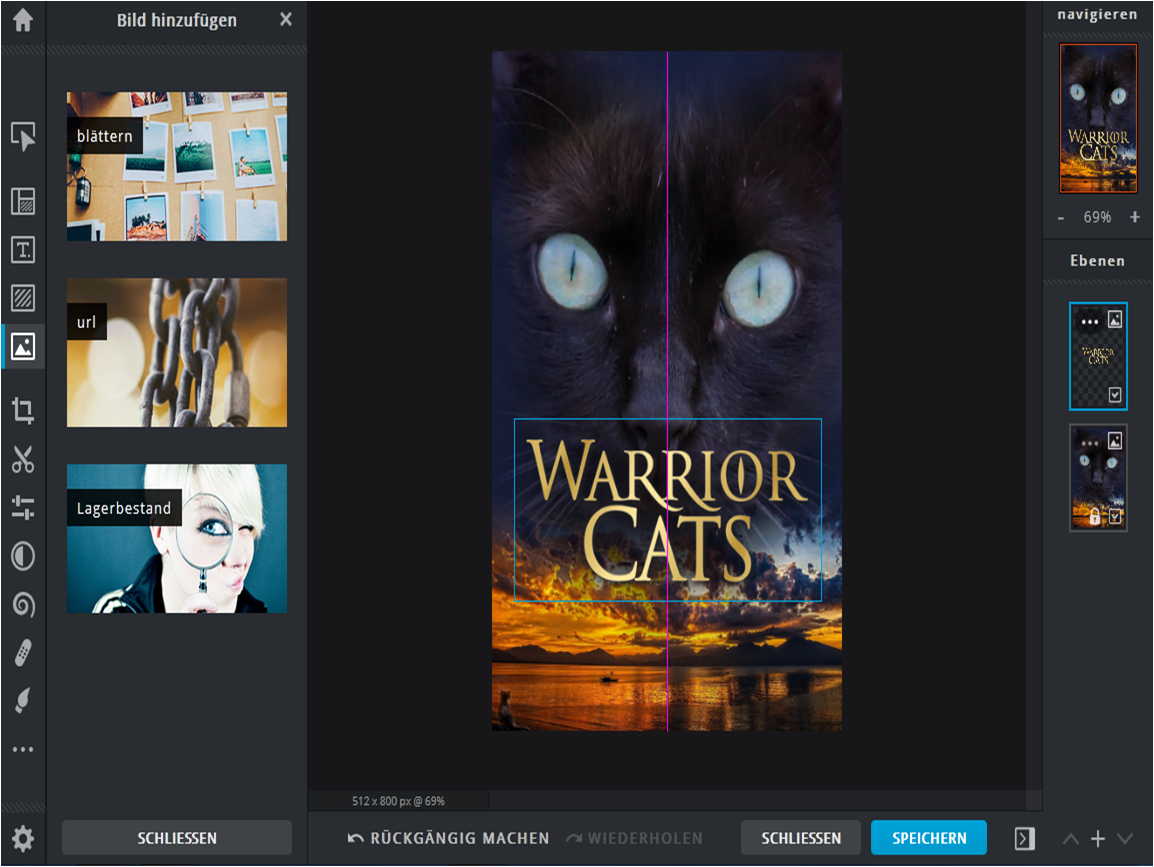
Task: Click the Warrior Cats title on the canvas
Action: click(x=668, y=510)
